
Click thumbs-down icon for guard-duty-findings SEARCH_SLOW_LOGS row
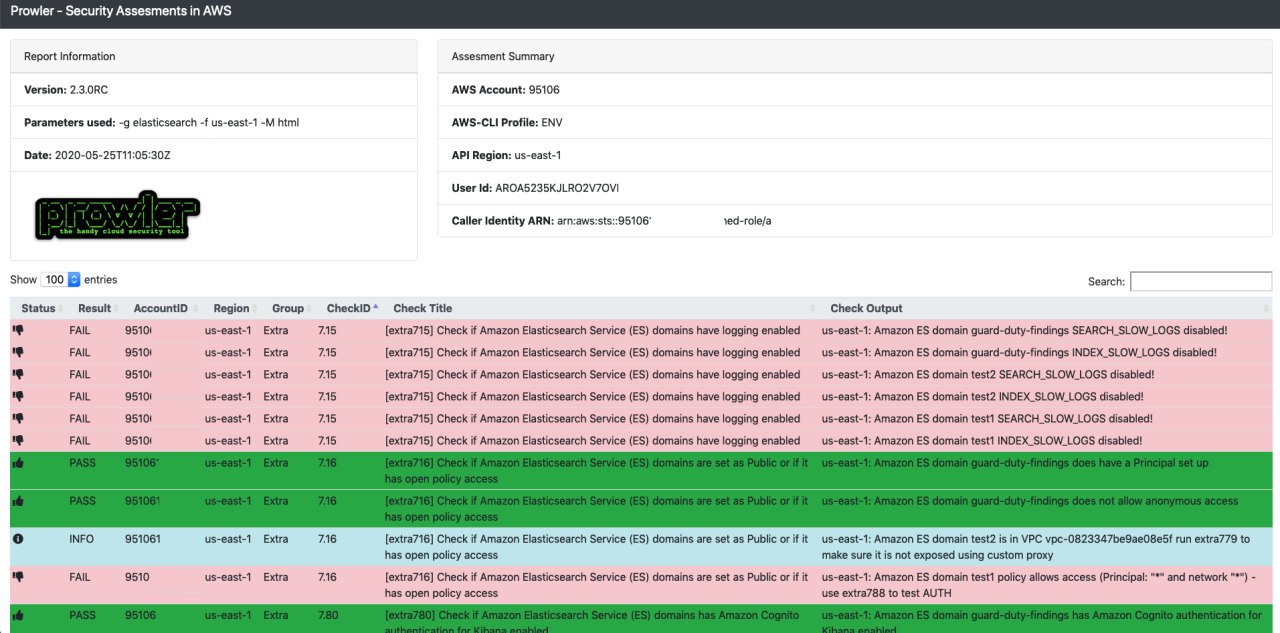click(18, 330)
